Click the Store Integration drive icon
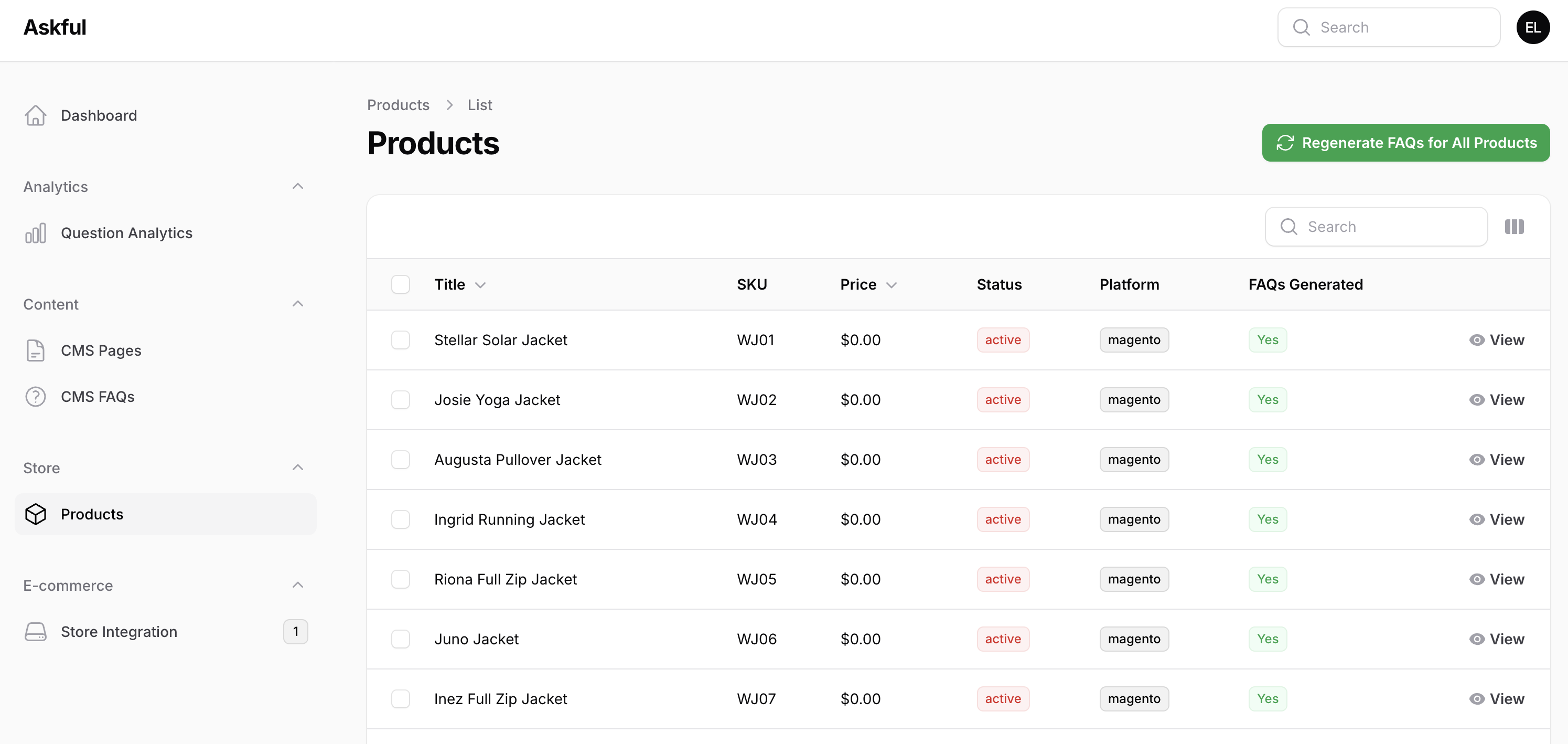 coord(35,631)
